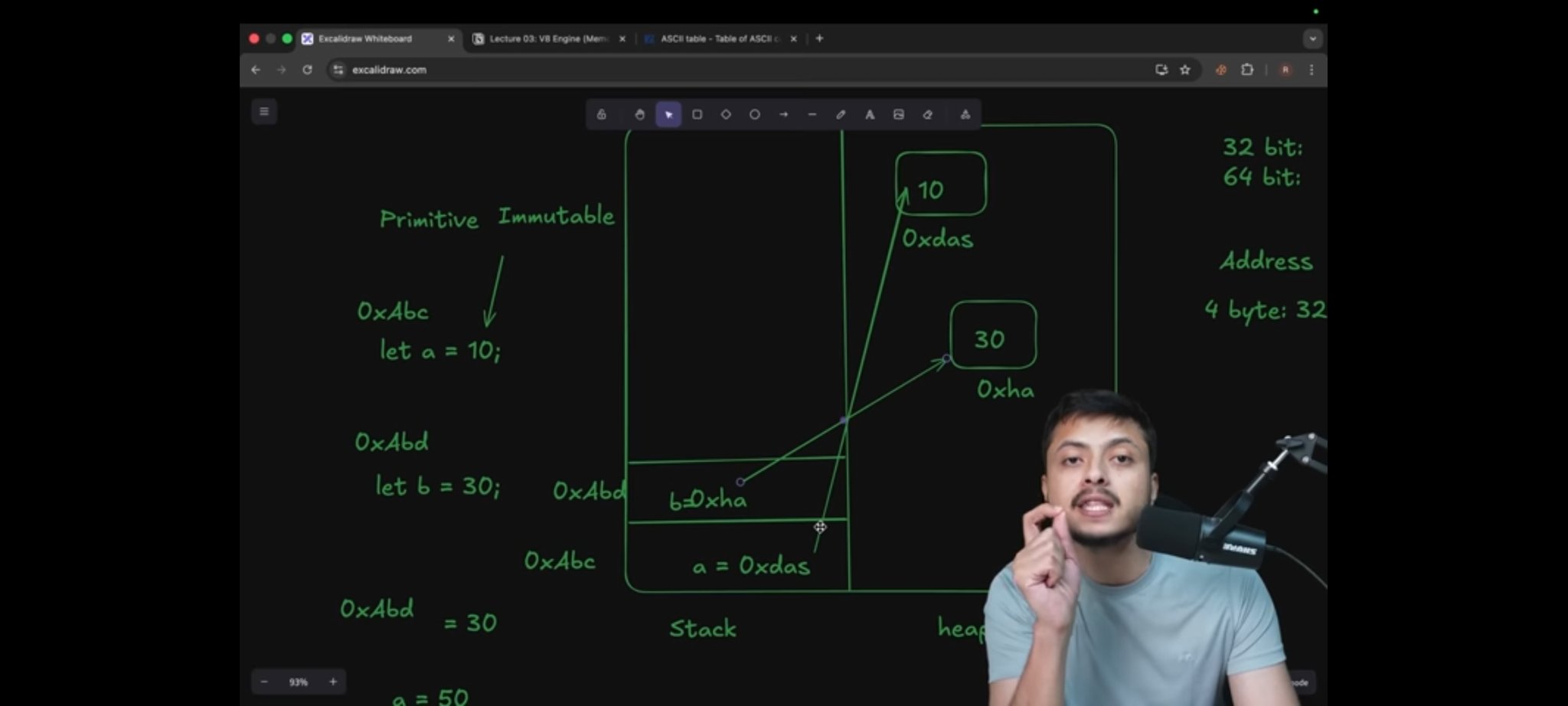Toggle the keep-tool-active lock in Excalidraw toolbar

pyautogui.click(x=602, y=115)
